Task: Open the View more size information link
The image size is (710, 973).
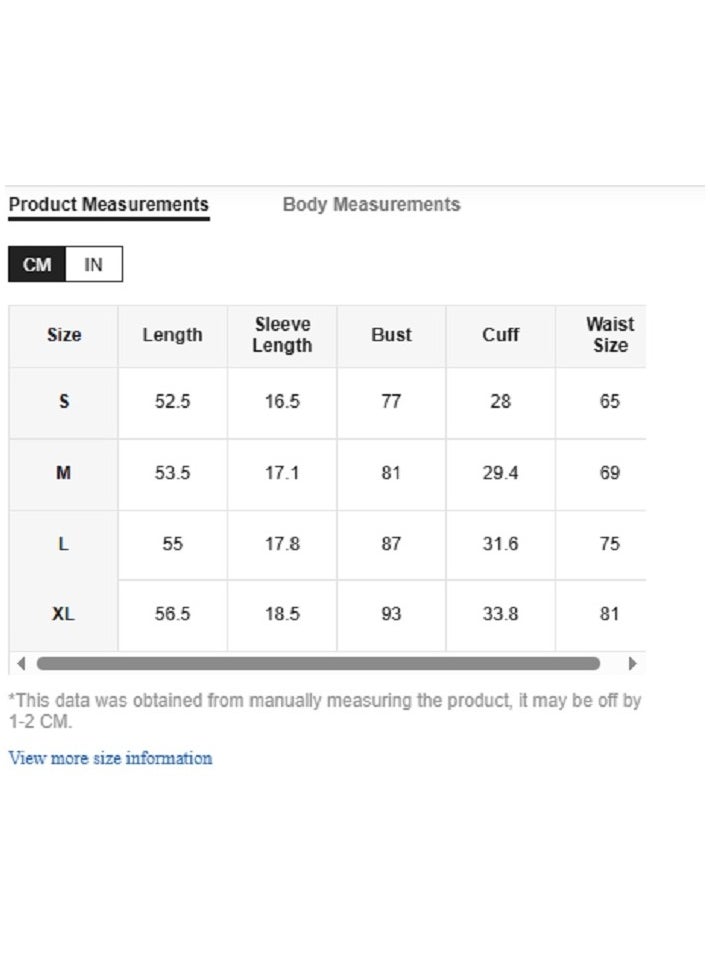Action: click(x=110, y=758)
